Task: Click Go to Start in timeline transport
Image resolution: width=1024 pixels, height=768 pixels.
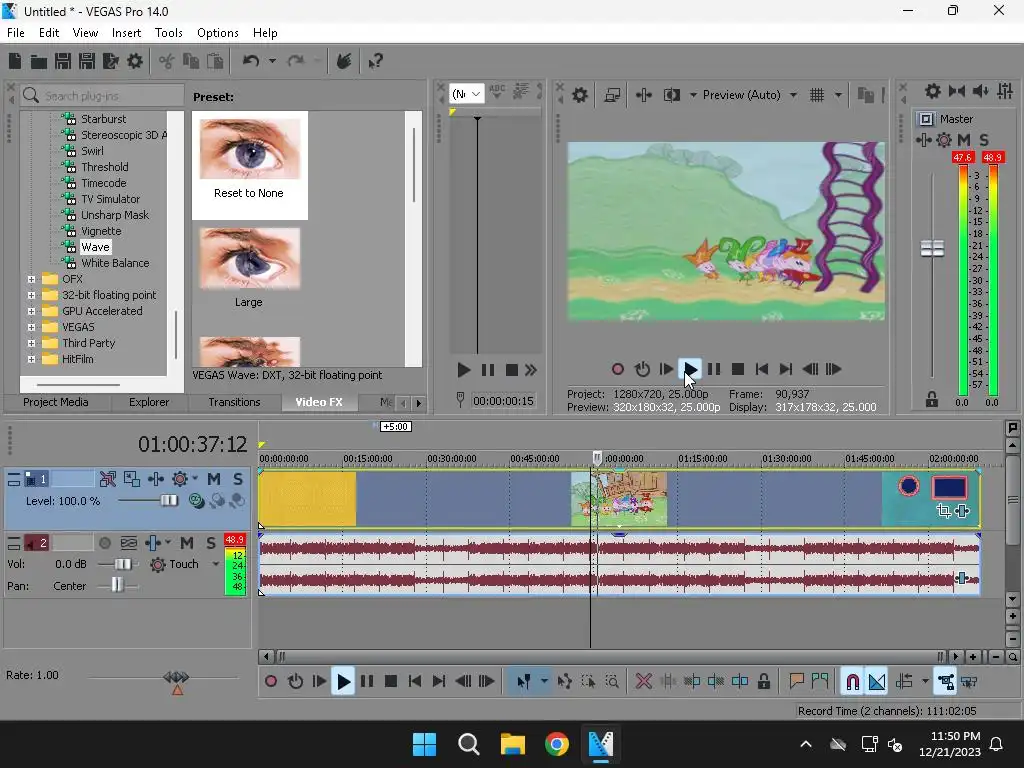Action: (x=415, y=682)
